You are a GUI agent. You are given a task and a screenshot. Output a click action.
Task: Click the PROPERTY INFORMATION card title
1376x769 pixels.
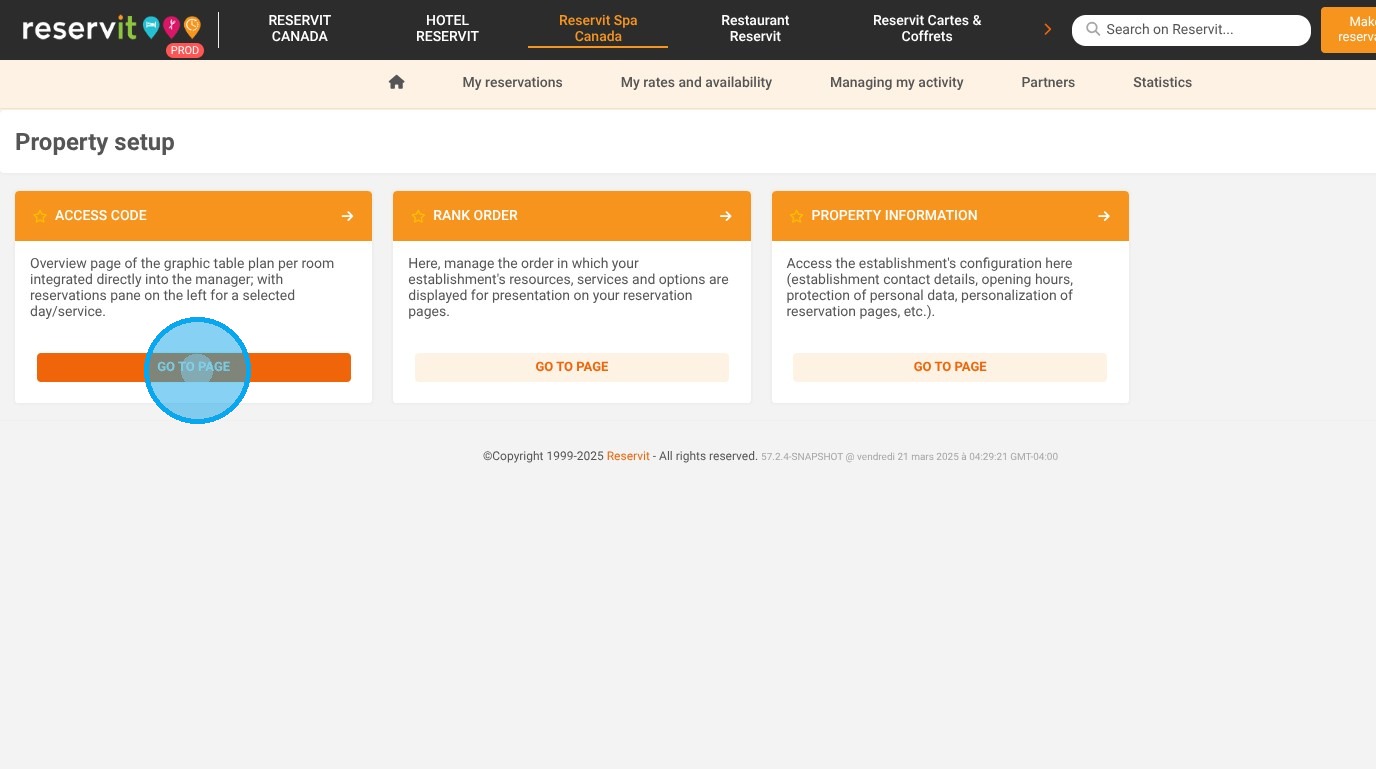coord(894,215)
